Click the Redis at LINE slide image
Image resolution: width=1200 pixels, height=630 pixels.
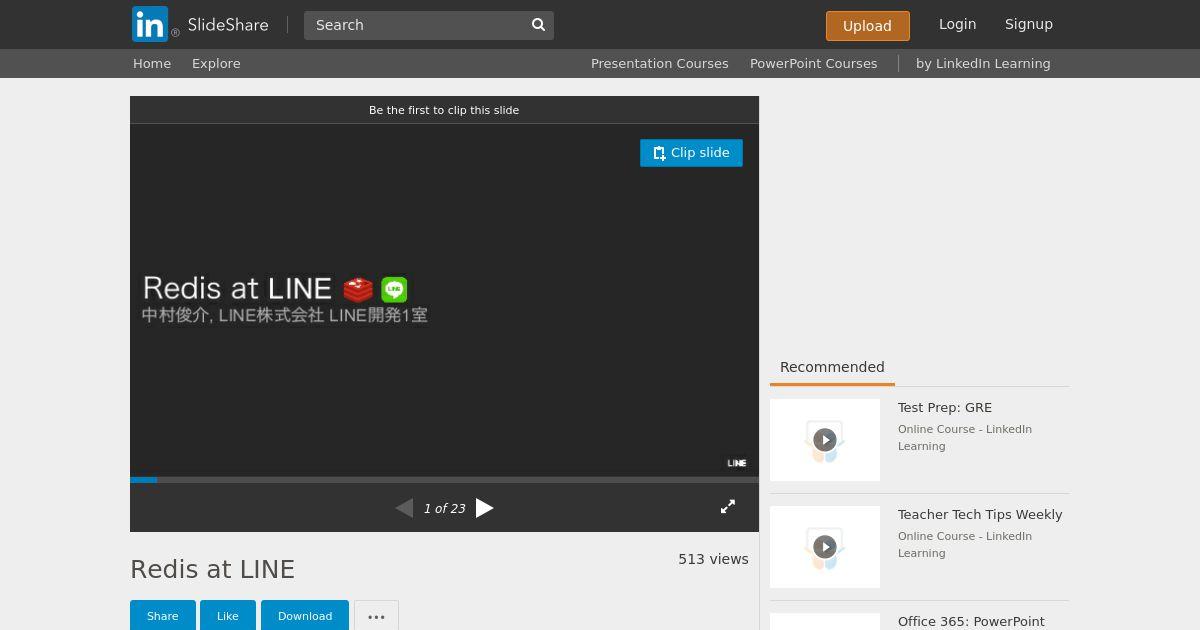tap(444, 300)
